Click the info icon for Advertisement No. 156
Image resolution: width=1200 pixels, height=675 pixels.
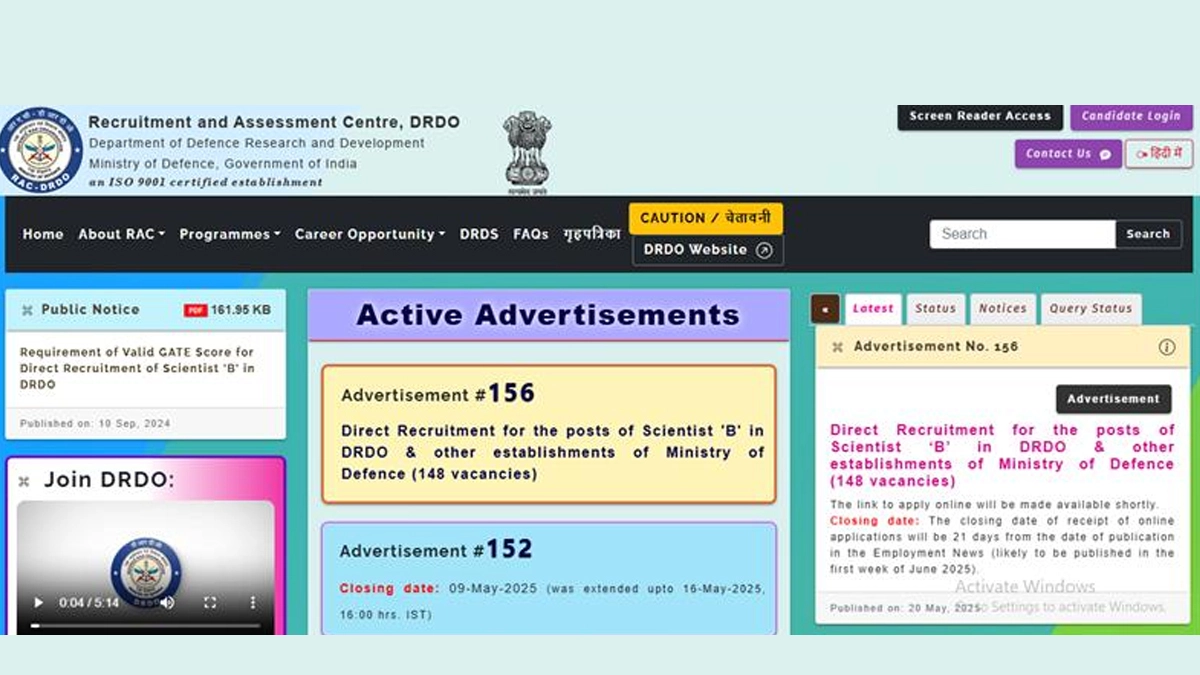[x=1166, y=347]
